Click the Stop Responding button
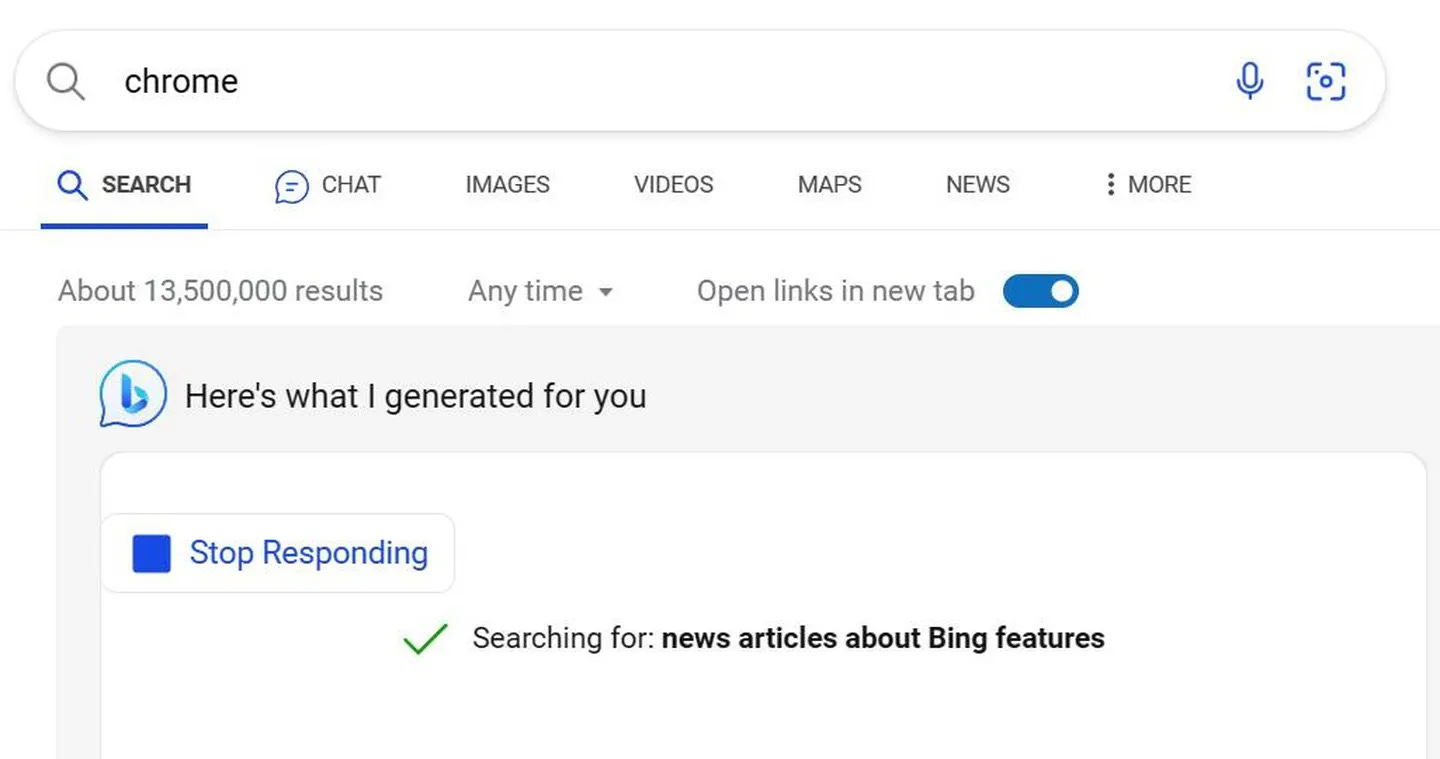This screenshot has height=759, width=1440. (x=278, y=553)
